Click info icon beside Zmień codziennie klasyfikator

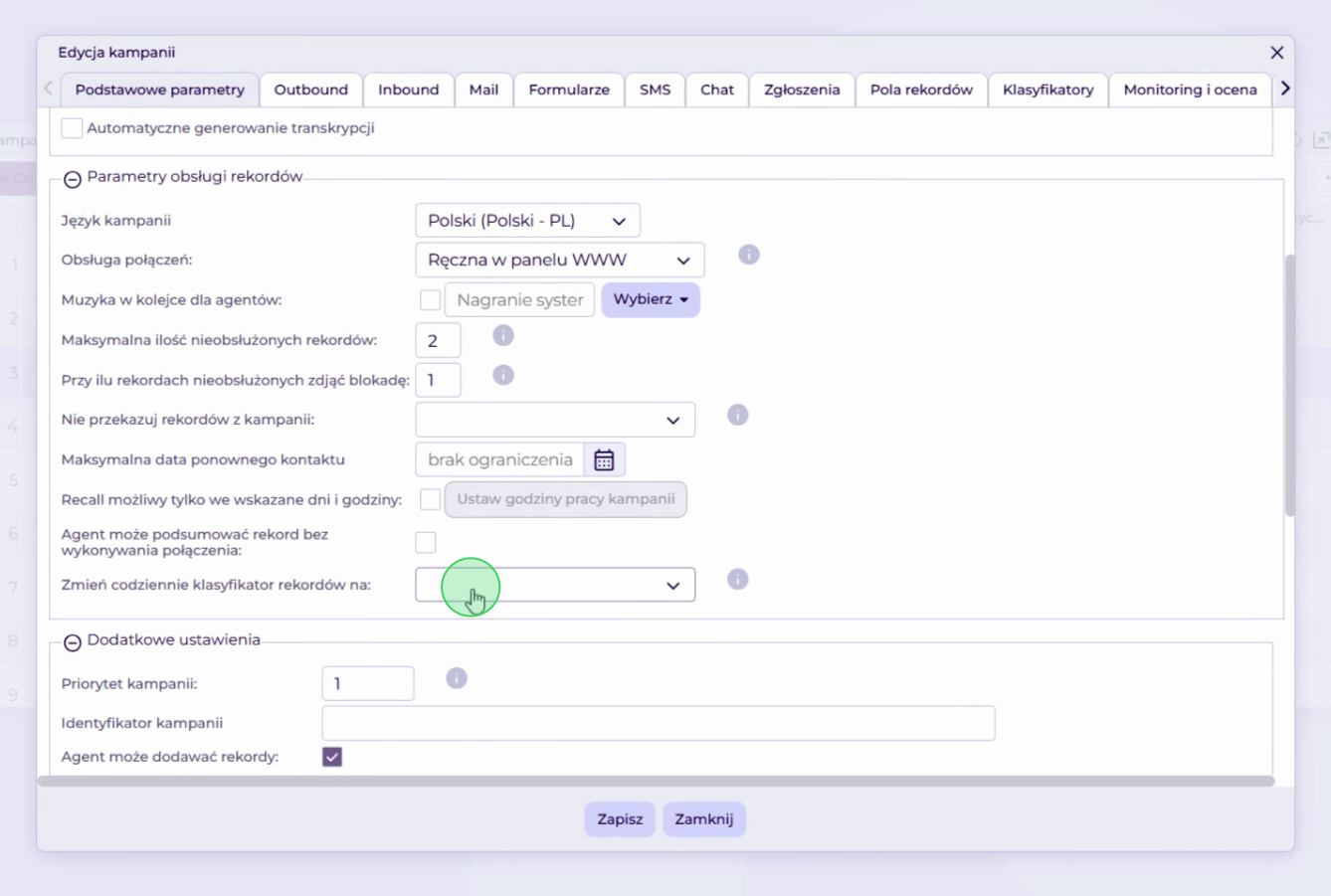[737, 580]
